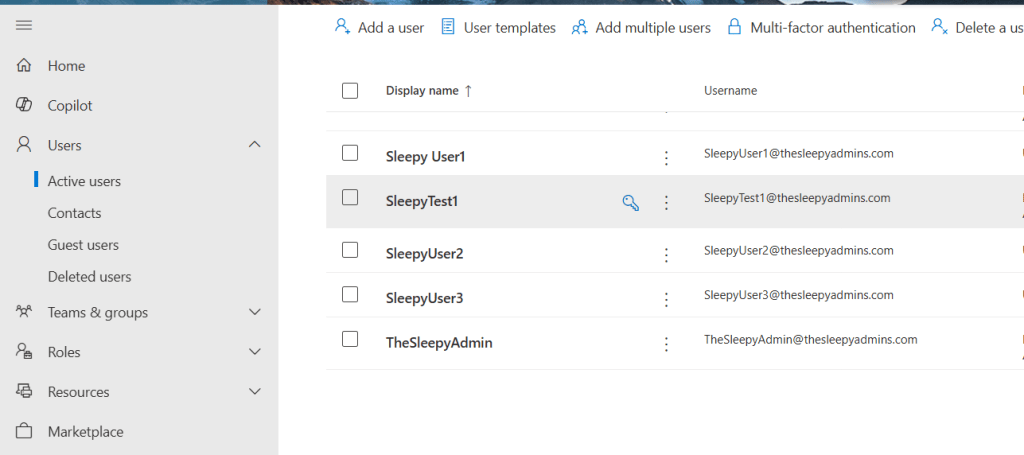Screen dimensions: 1024x455
Task: Click the Add a user icon
Action: coord(343,27)
